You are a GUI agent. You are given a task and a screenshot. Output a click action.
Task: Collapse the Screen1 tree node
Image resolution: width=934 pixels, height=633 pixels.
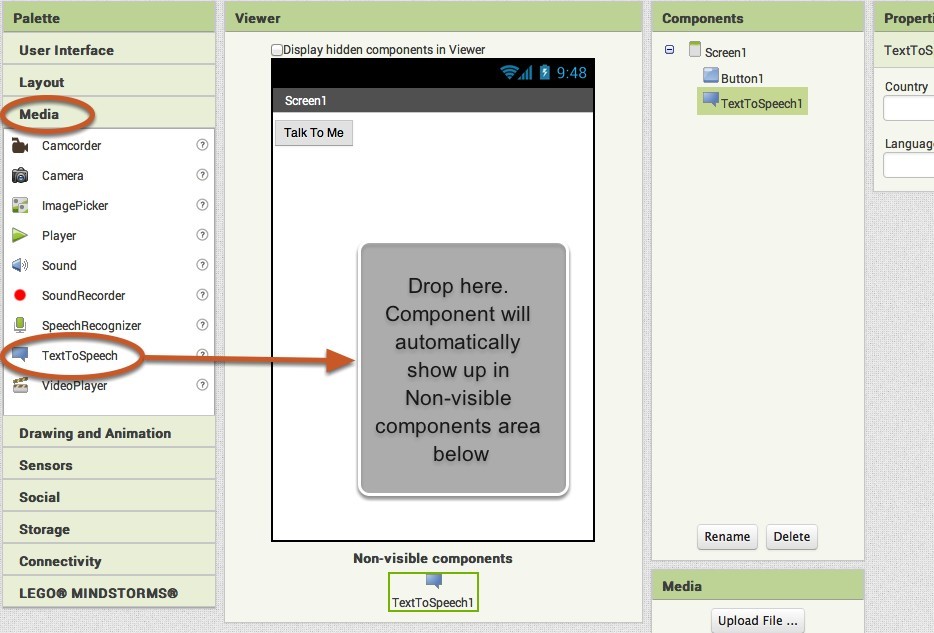pos(670,50)
